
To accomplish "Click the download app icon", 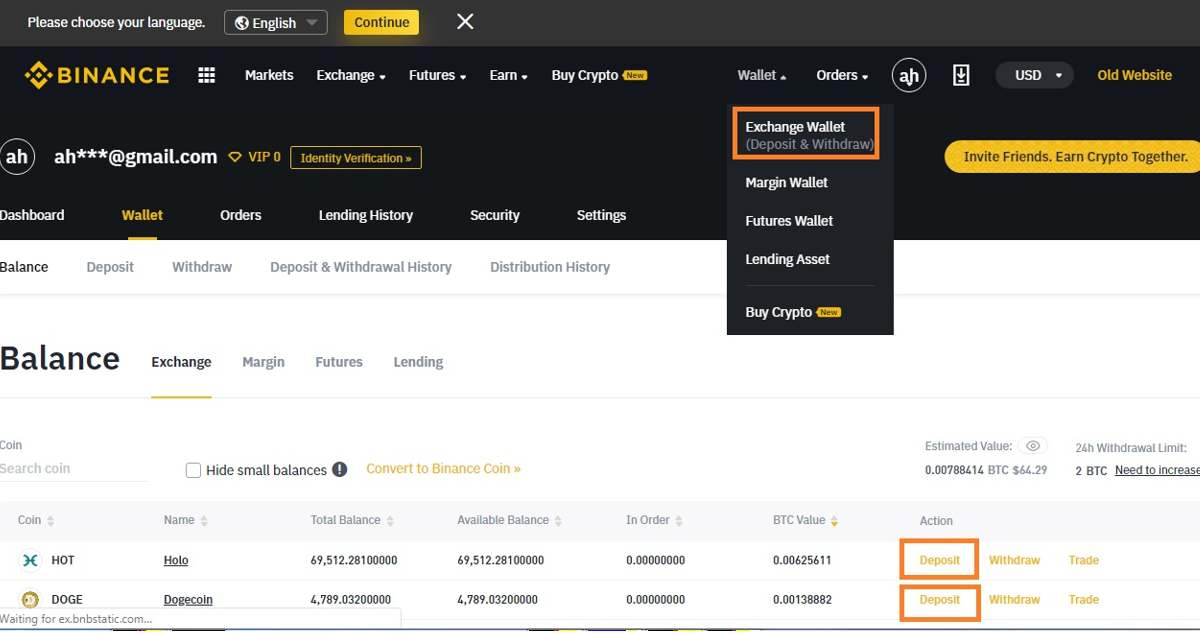I will [x=961, y=75].
